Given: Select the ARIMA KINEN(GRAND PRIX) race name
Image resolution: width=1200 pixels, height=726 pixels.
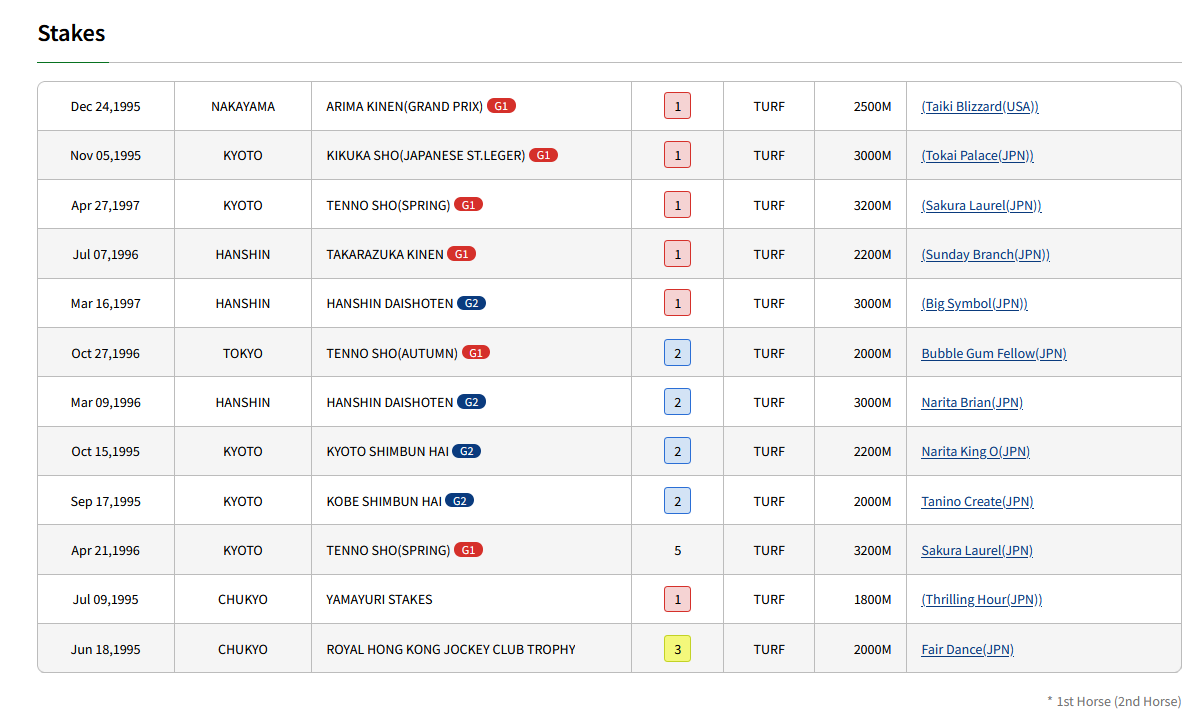Looking at the screenshot, I should click(x=405, y=106).
